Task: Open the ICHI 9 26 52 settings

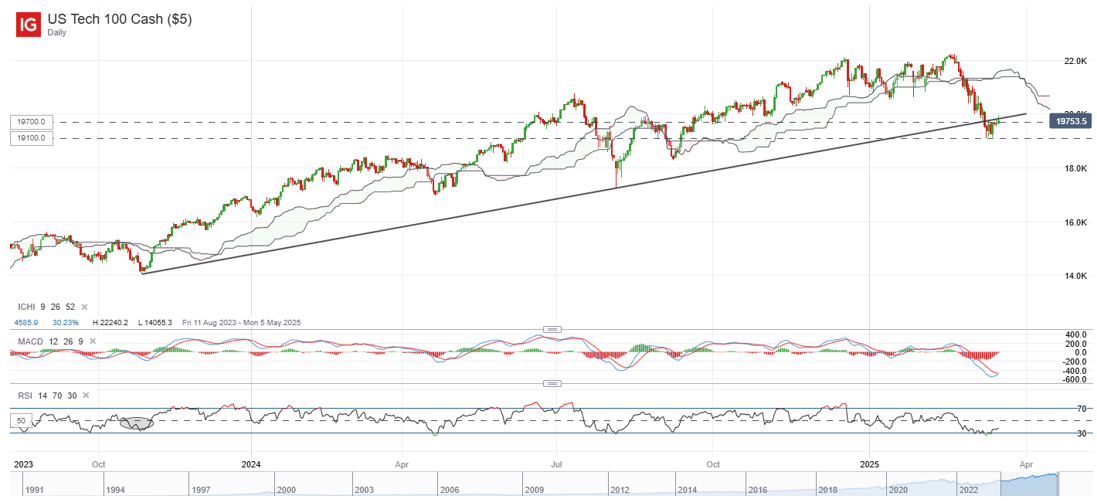Action: (x=44, y=307)
